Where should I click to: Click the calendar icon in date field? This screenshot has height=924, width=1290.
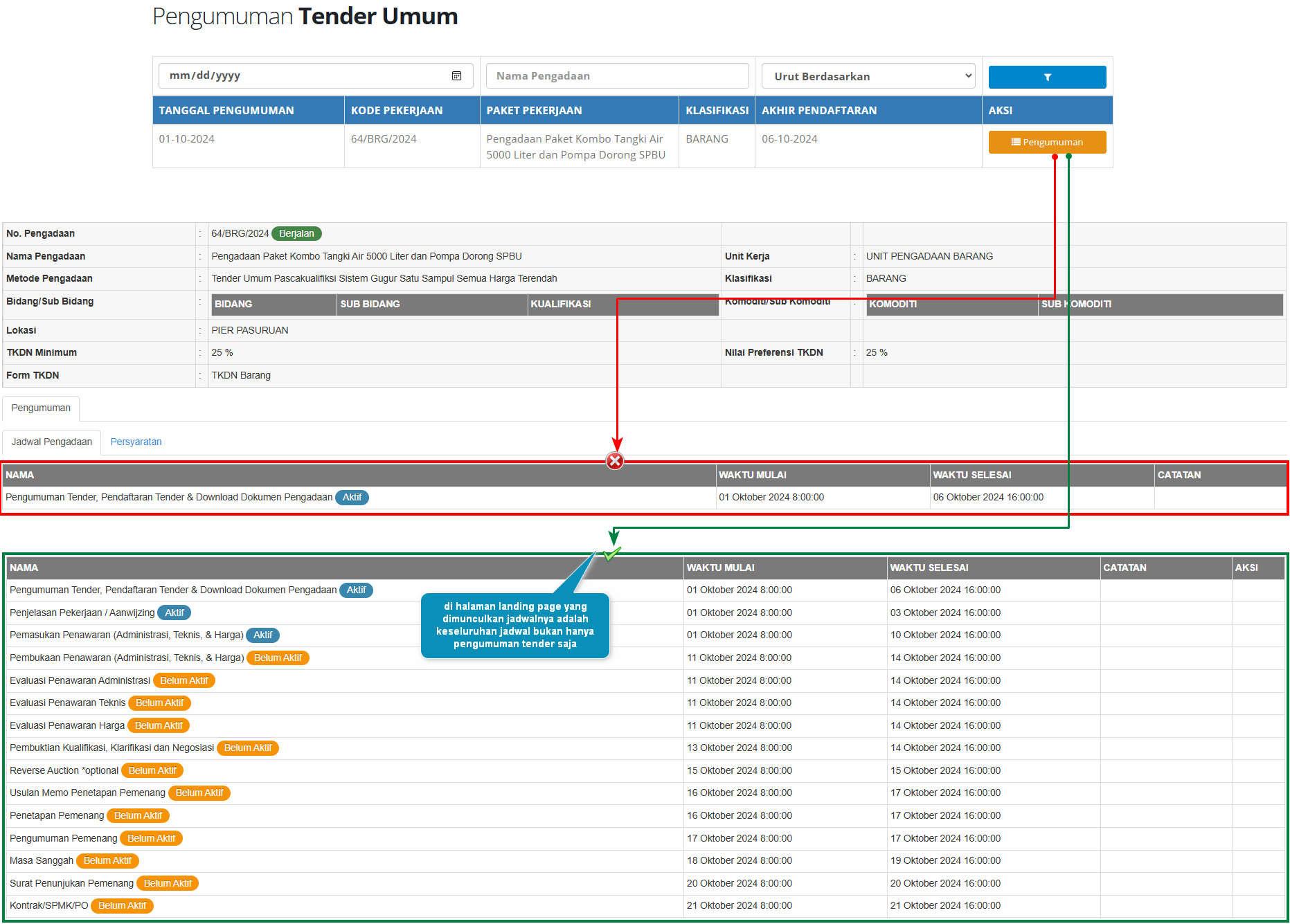[456, 76]
